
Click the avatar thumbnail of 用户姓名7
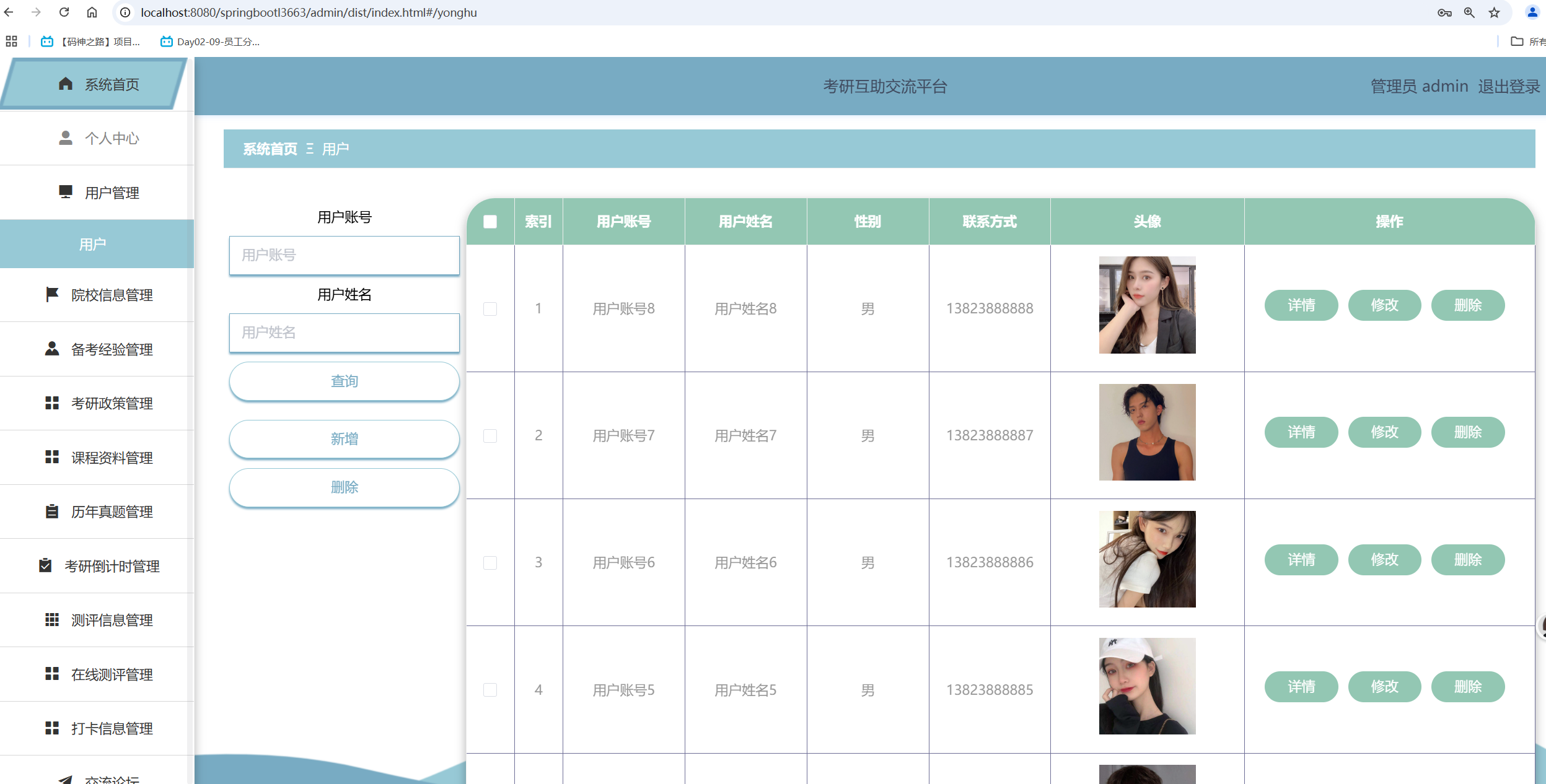point(1147,432)
